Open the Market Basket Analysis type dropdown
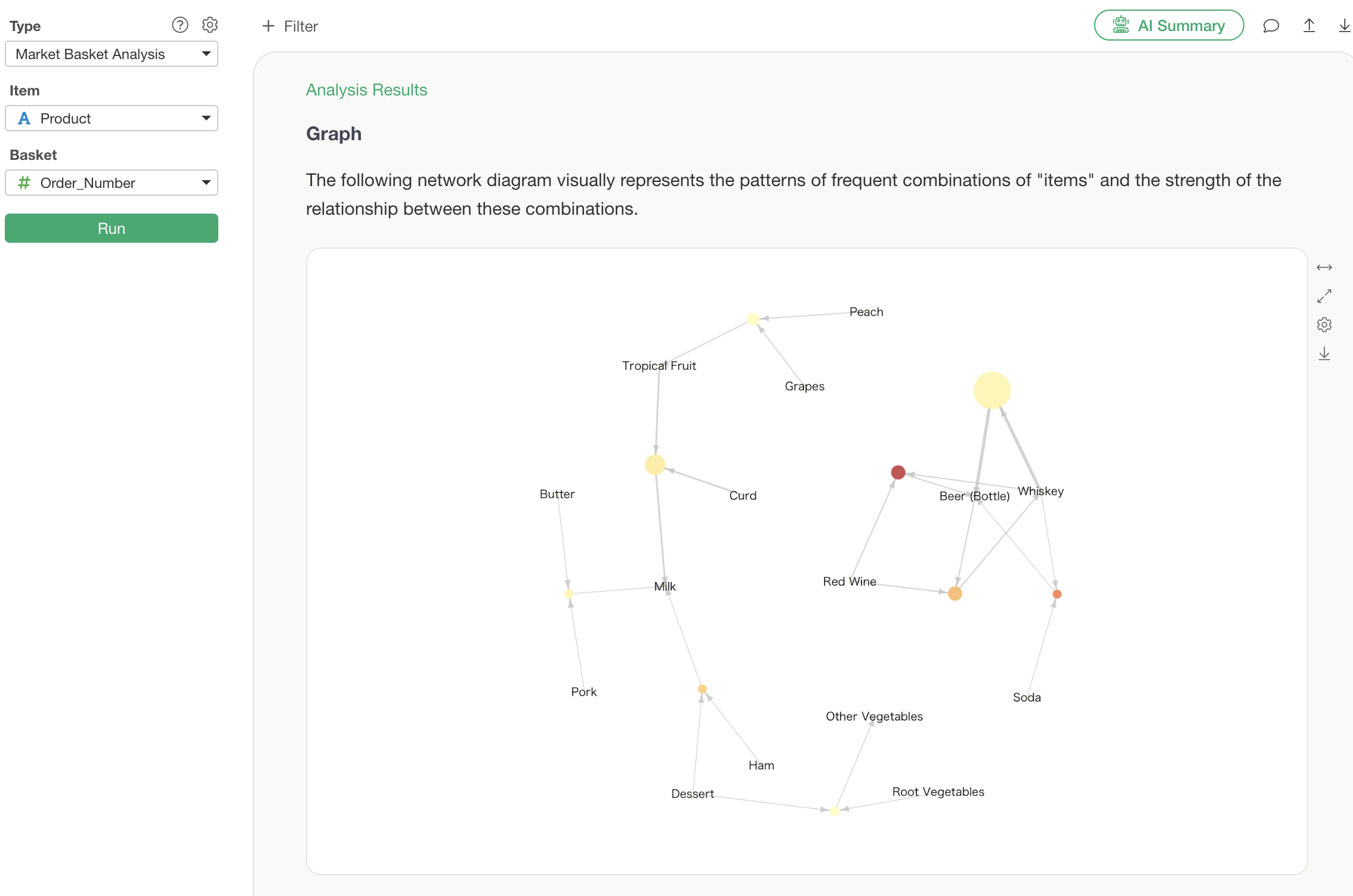 [x=112, y=54]
